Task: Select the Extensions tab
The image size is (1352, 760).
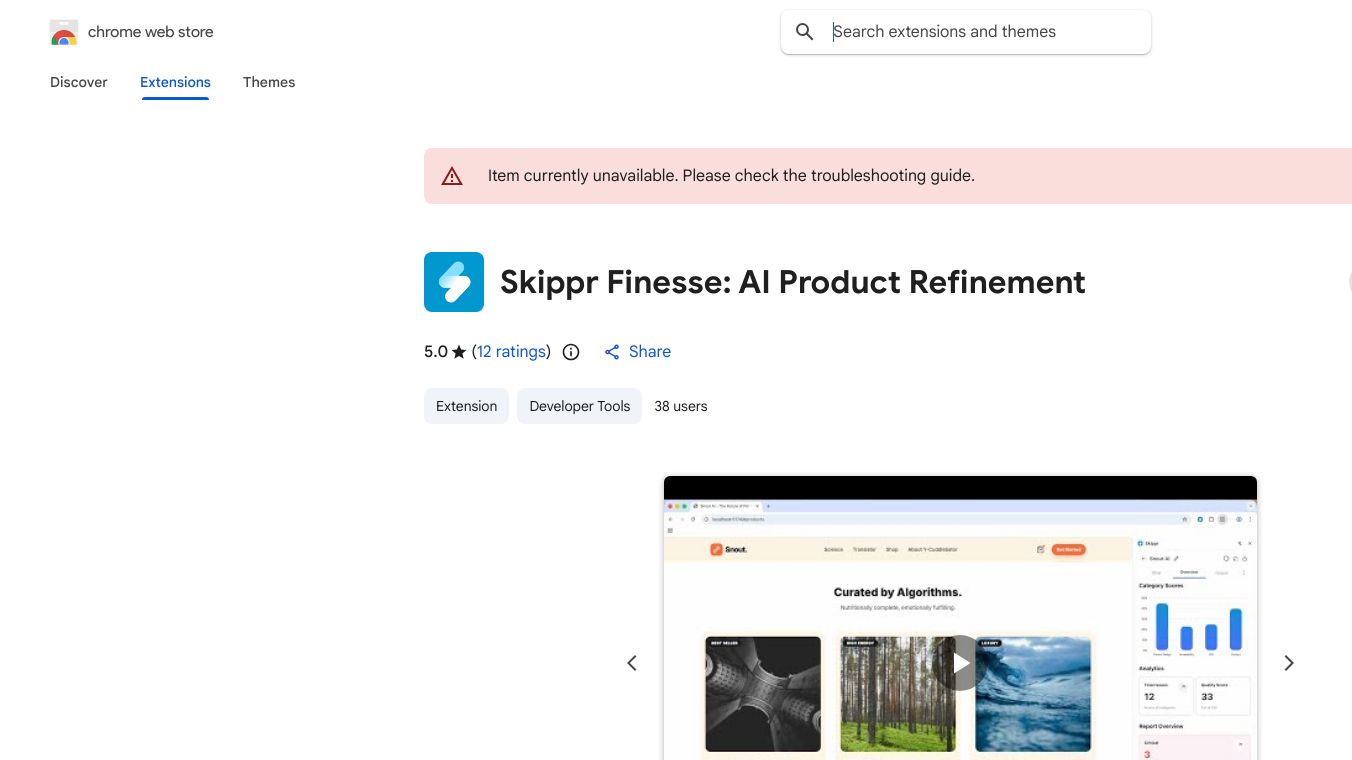Action: click(175, 82)
